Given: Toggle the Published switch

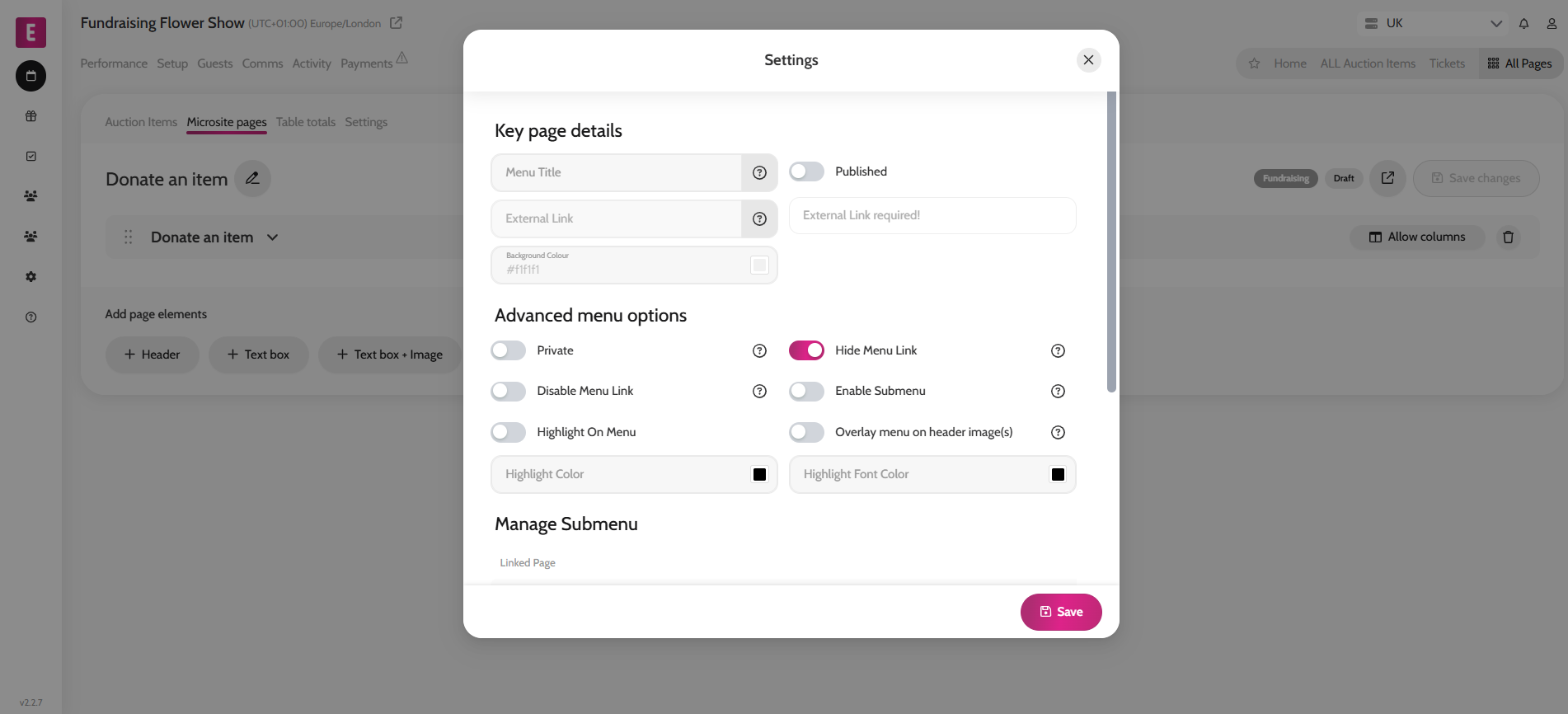Looking at the screenshot, I should (806, 171).
